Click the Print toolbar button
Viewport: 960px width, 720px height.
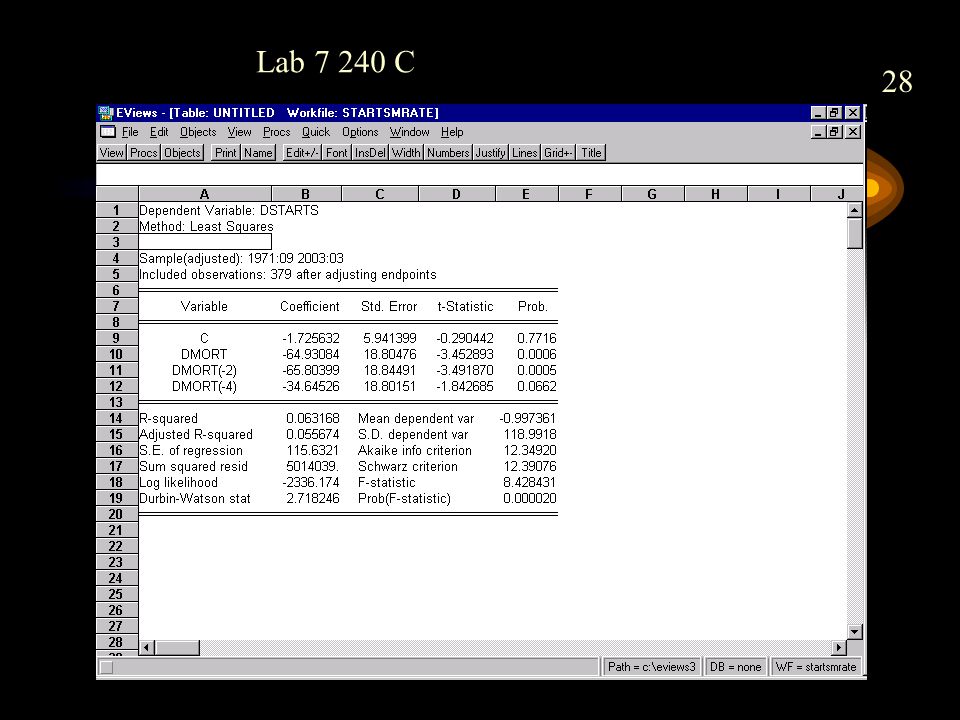225,152
